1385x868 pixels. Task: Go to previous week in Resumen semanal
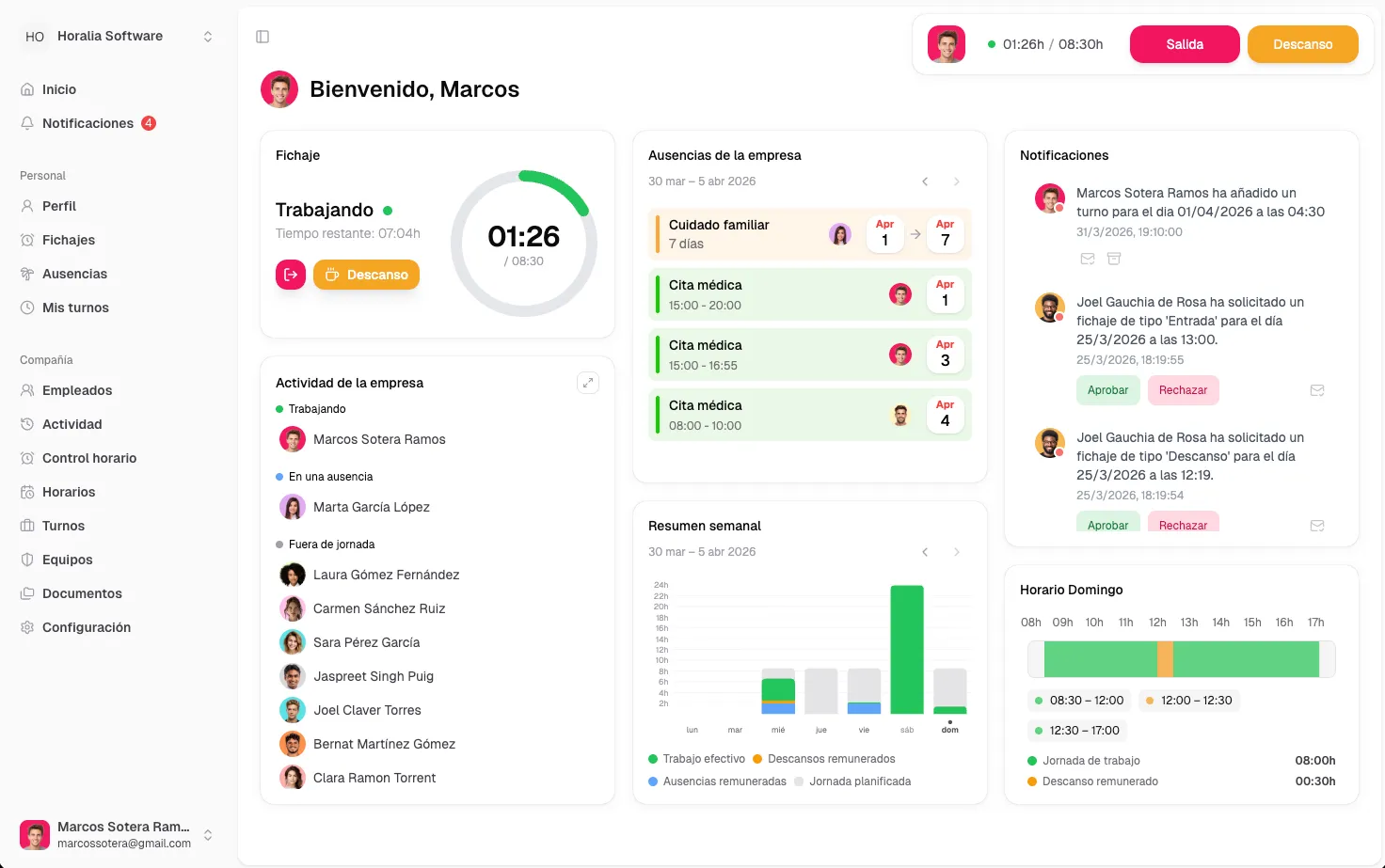(925, 552)
